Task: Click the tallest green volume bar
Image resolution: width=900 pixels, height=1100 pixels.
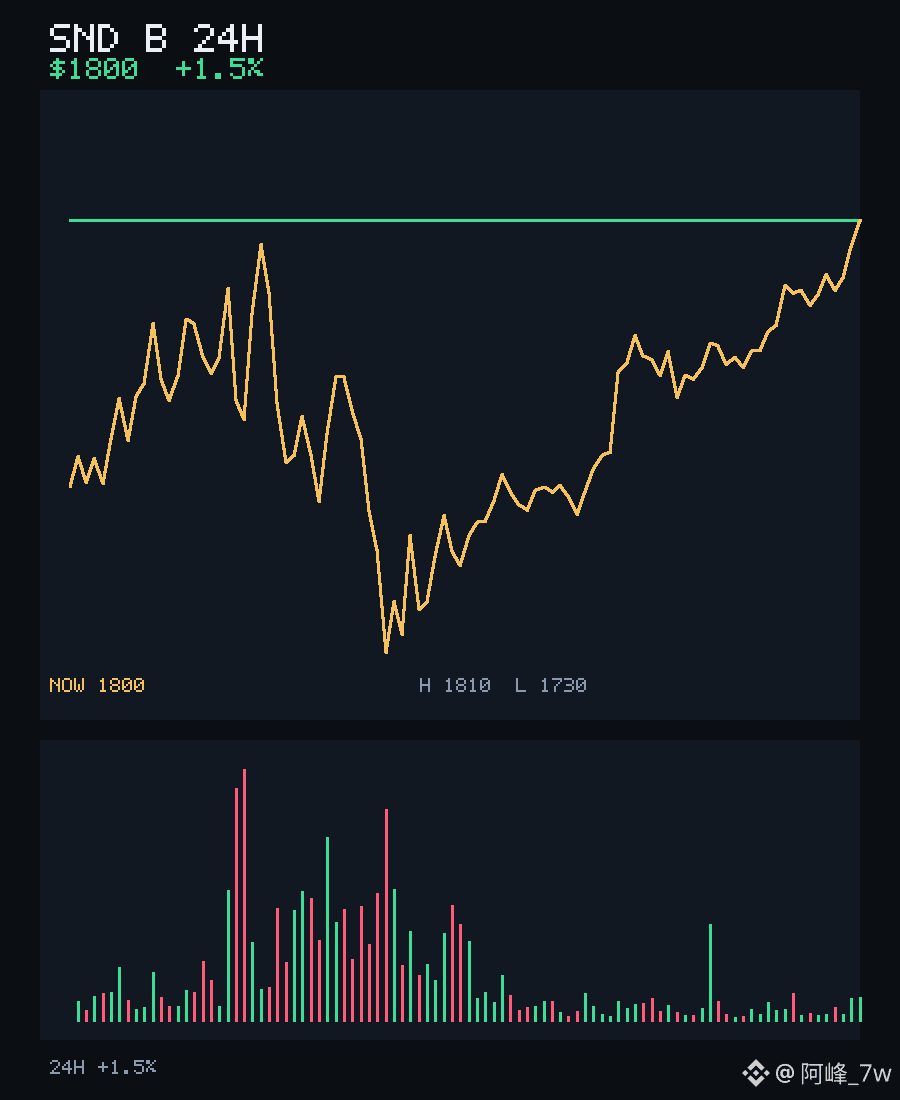Action: coord(328,929)
